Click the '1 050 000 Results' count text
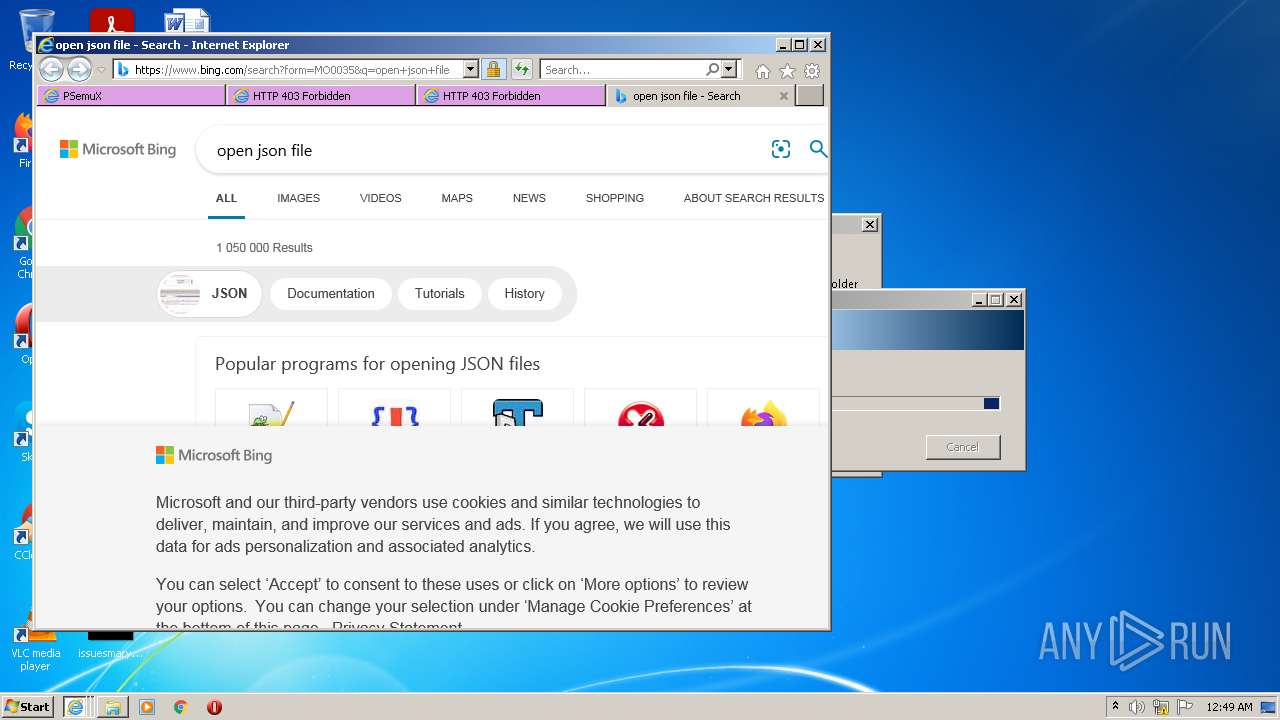Screen dimensions: 1280x720 pos(265,248)
